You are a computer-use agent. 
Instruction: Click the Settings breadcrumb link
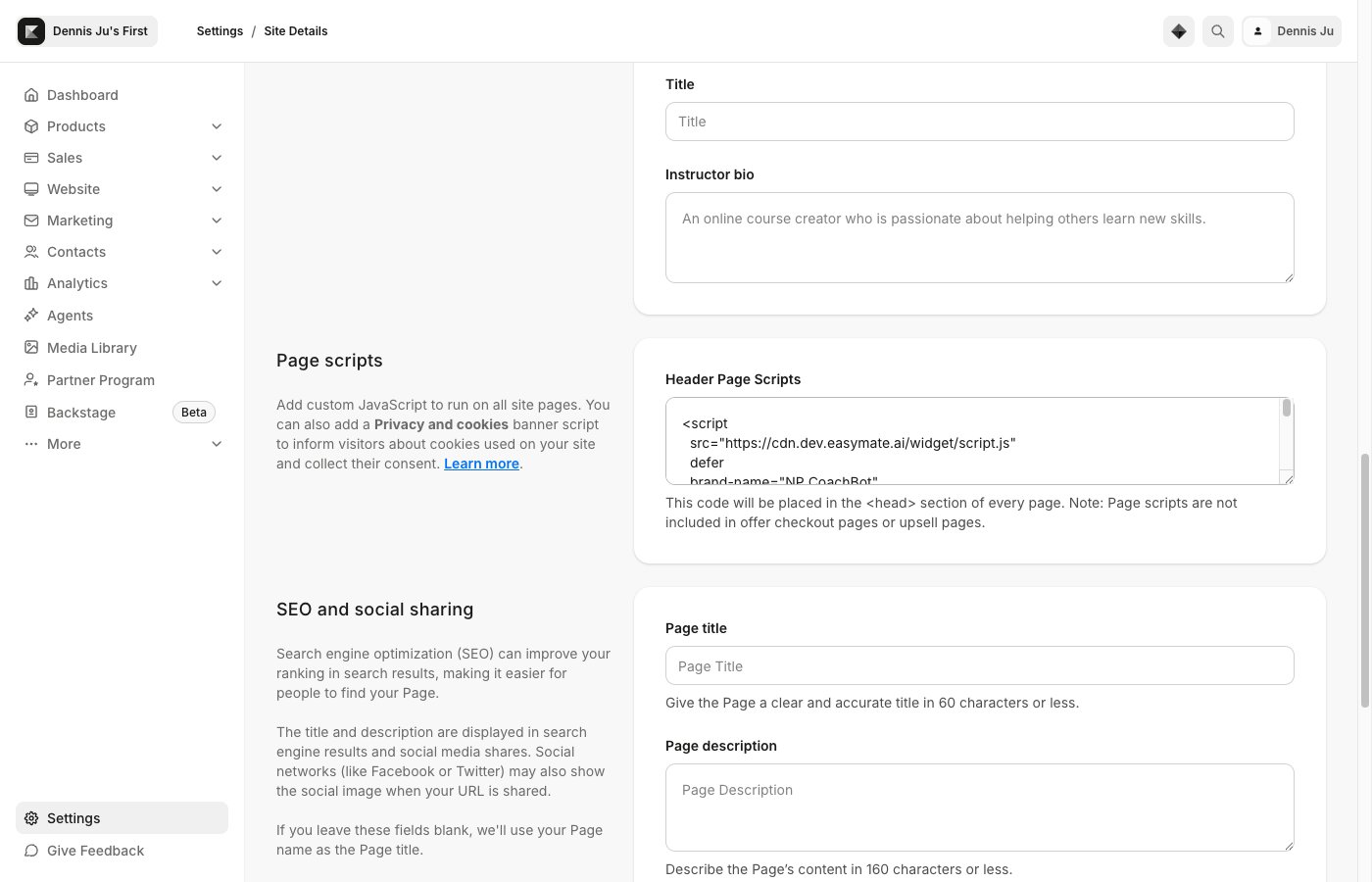pos(220,31)
